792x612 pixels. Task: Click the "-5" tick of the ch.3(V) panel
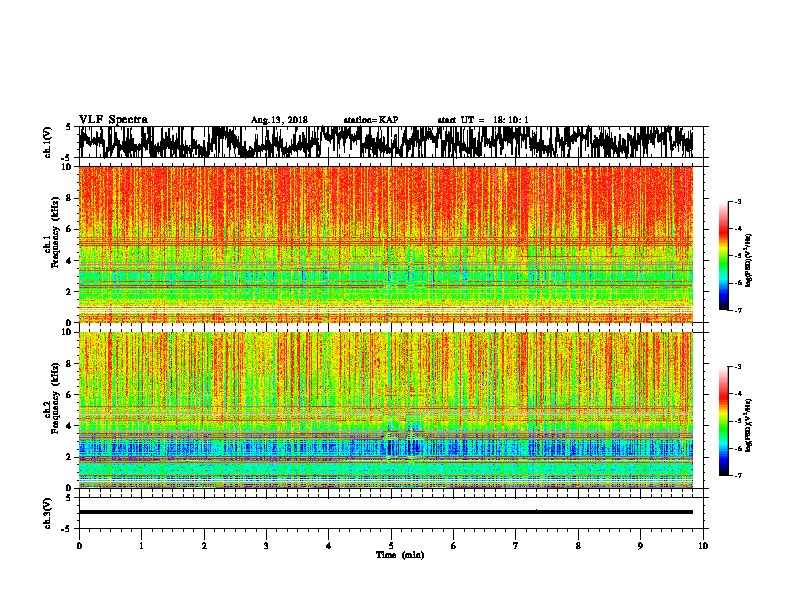(x=68, y=529)
